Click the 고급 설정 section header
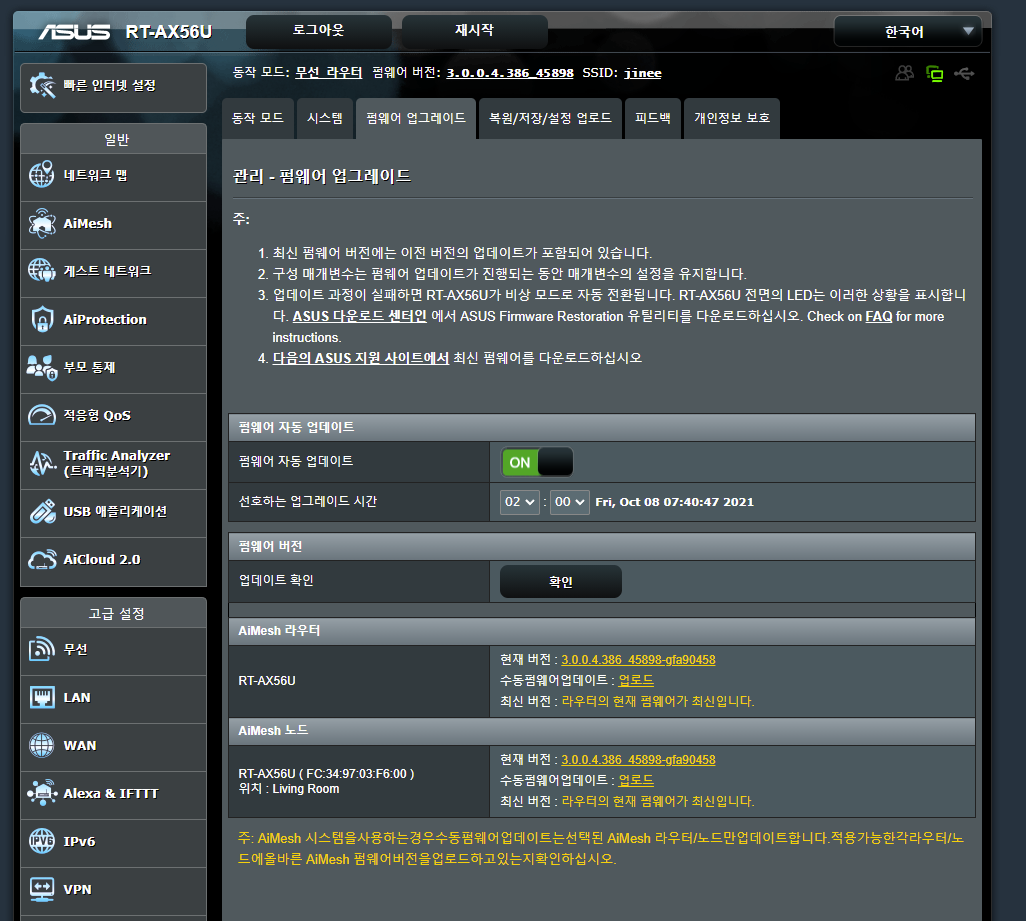The width and height of the screenshot is (1026, 921). point(116,614)
